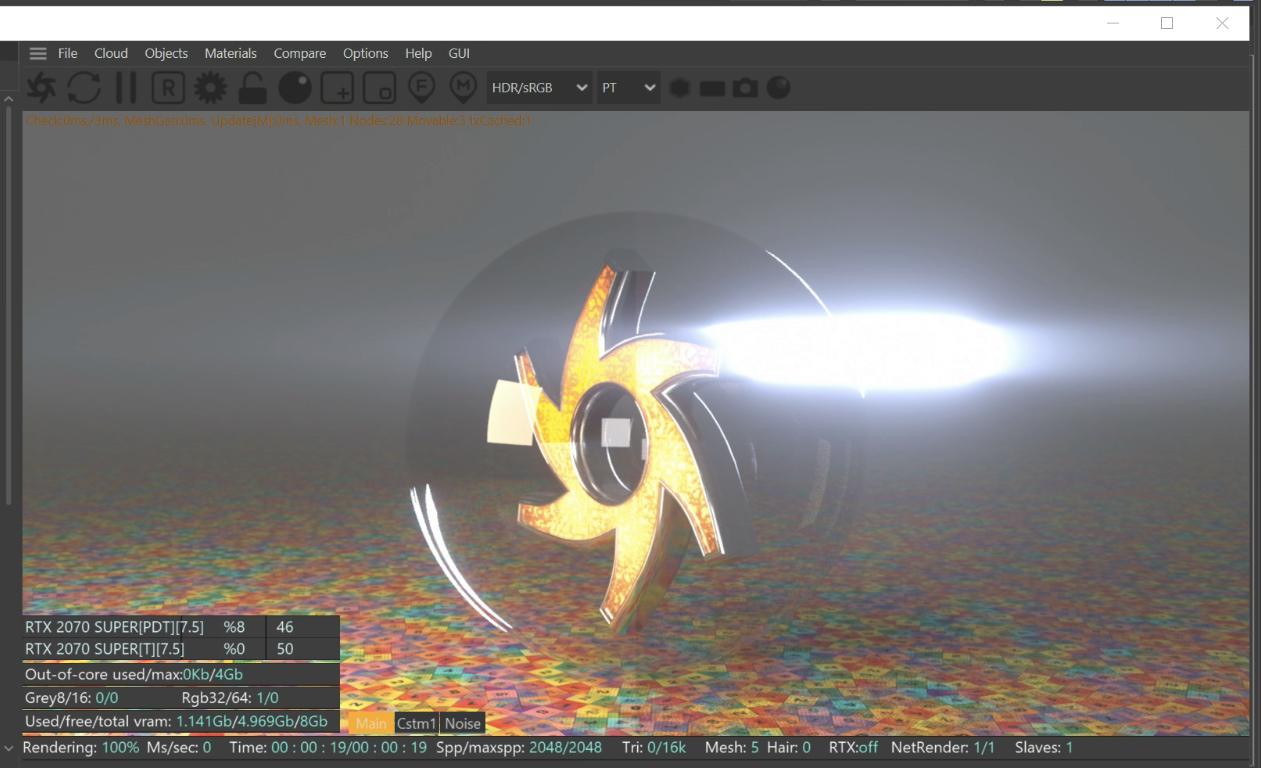Toggle the render region R icon

tap(168, 88)
